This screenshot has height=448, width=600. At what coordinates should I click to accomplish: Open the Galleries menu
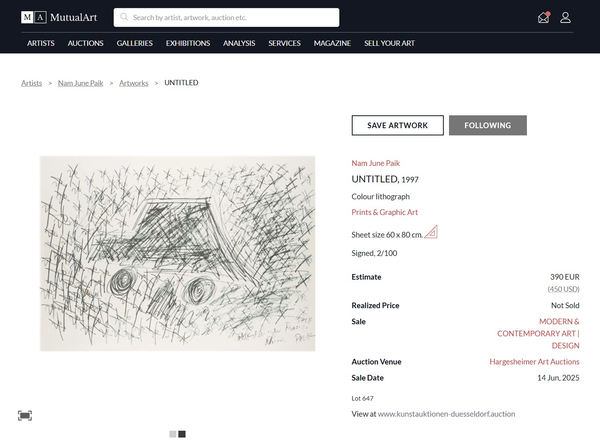(135, 43)
